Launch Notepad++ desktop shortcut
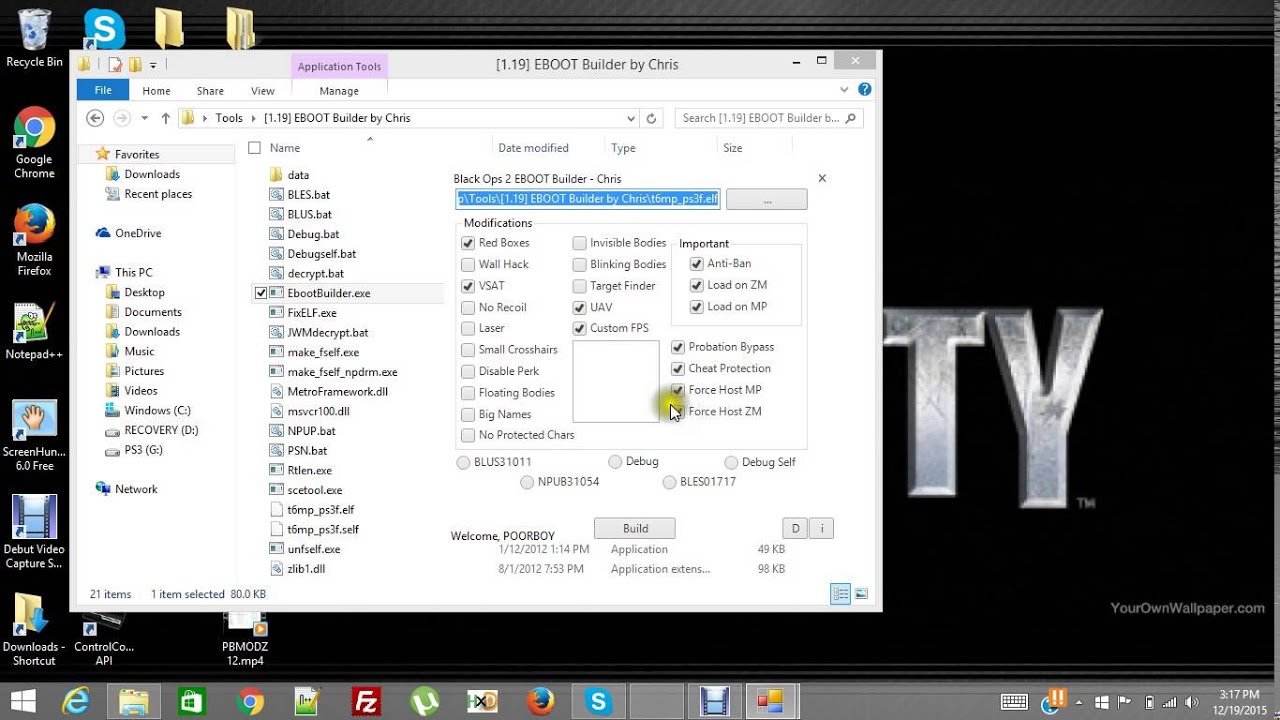This screenshot has height=720, width=1280. coord(34,333)
